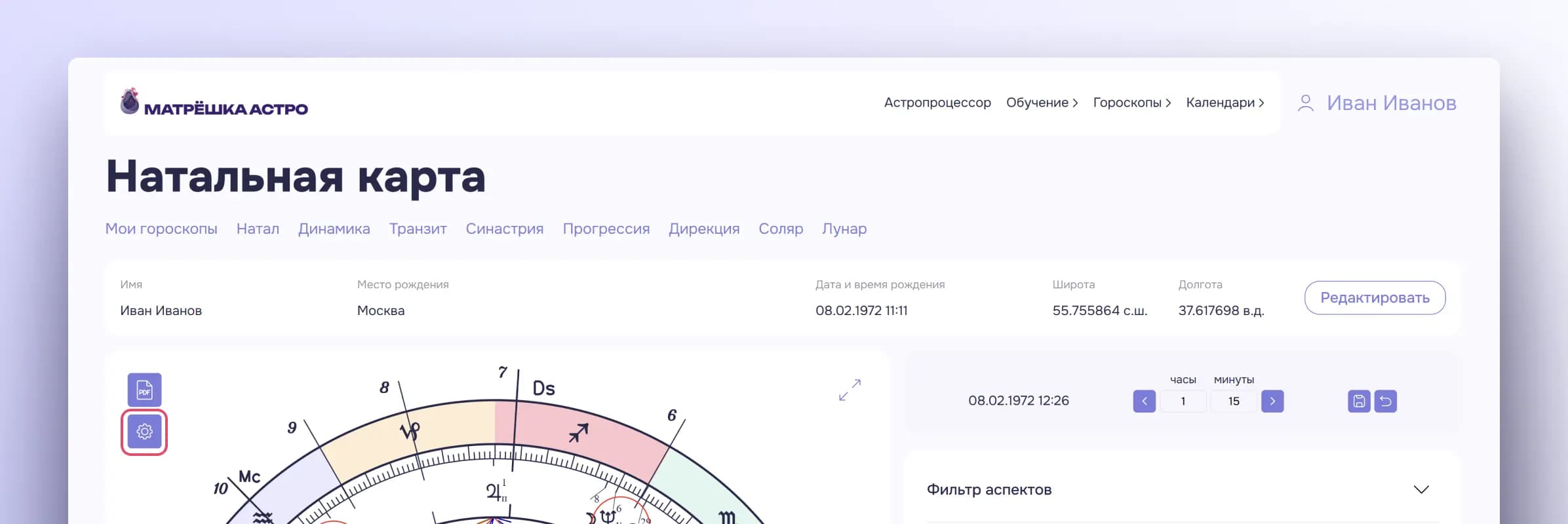1568x524 pixels.
Task: Click the Mc midheaven label
Action: (x=249, y=476)
